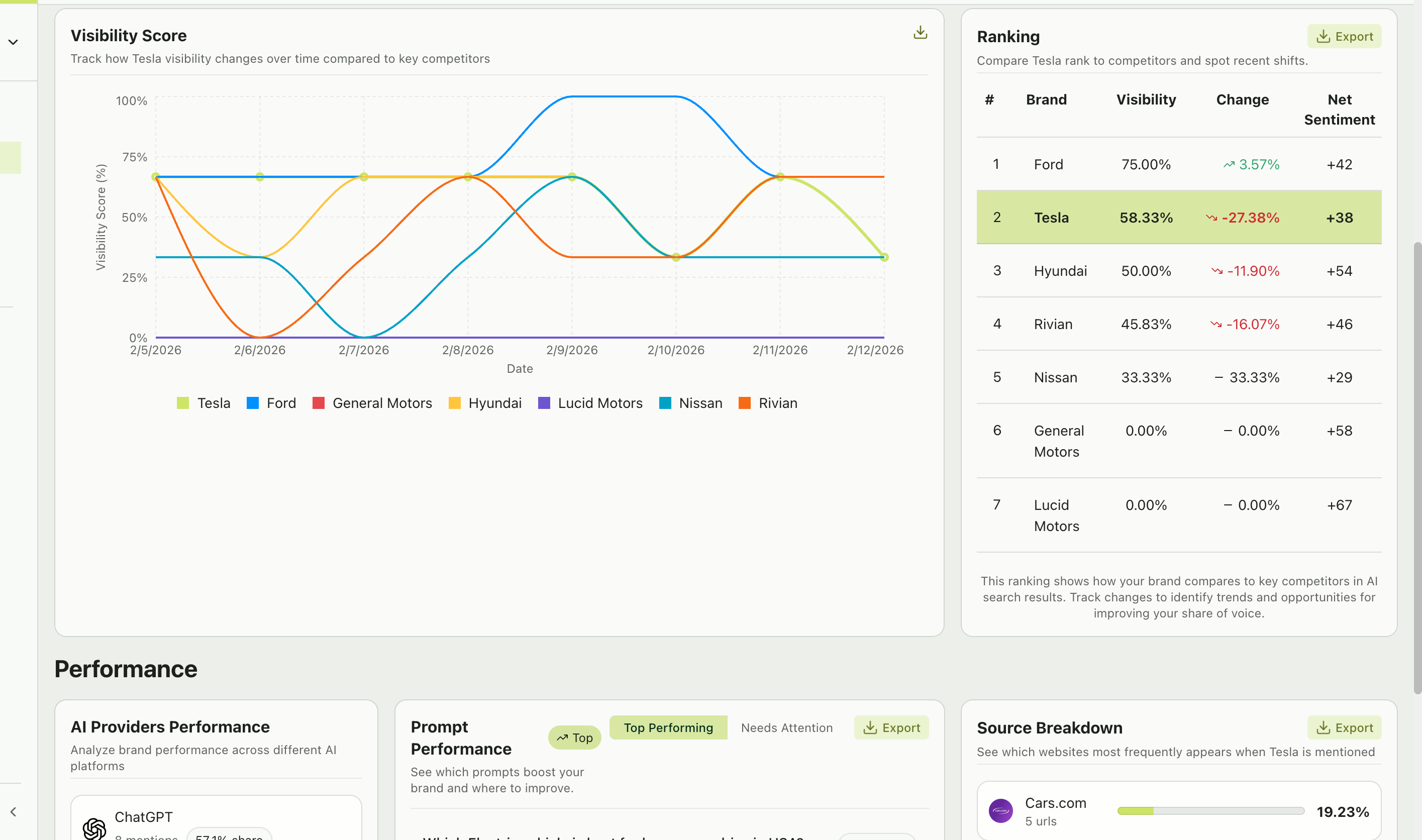This screenshot has width=1422, height=840.
Task: Click the Cars.com source logo
Action: point(1001,810)
